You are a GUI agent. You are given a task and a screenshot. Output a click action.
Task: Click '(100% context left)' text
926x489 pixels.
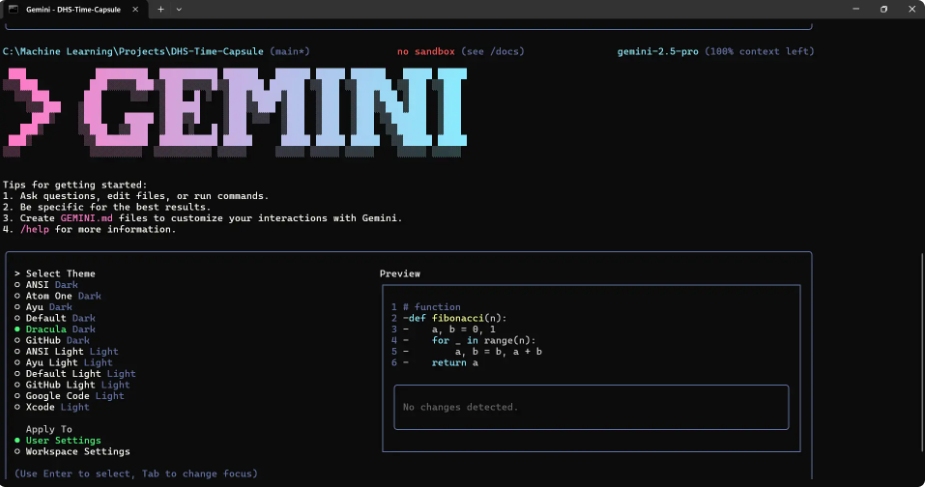point(759,52)
